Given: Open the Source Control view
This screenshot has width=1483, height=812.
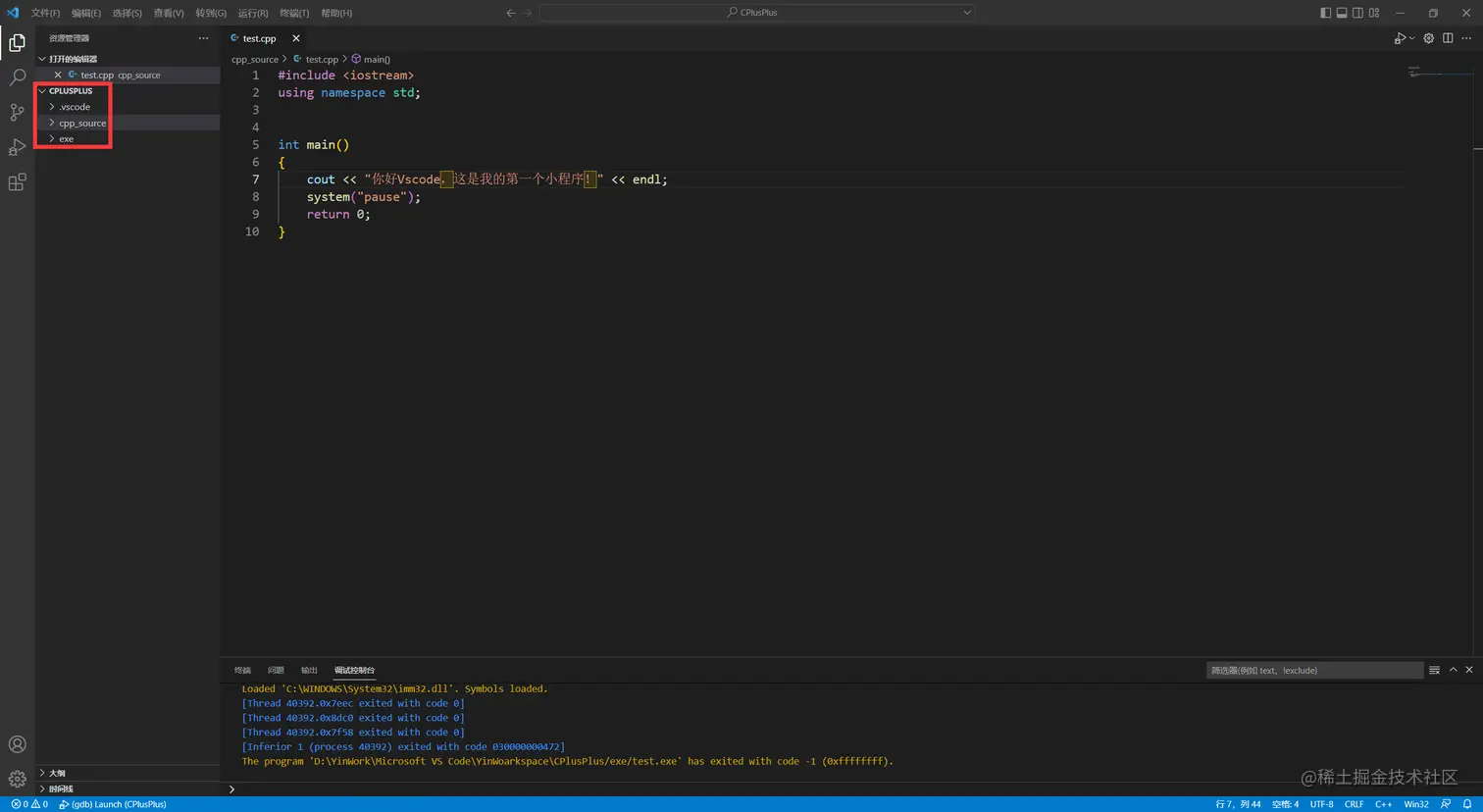Looking at the screenshot, I should point(17,113).
